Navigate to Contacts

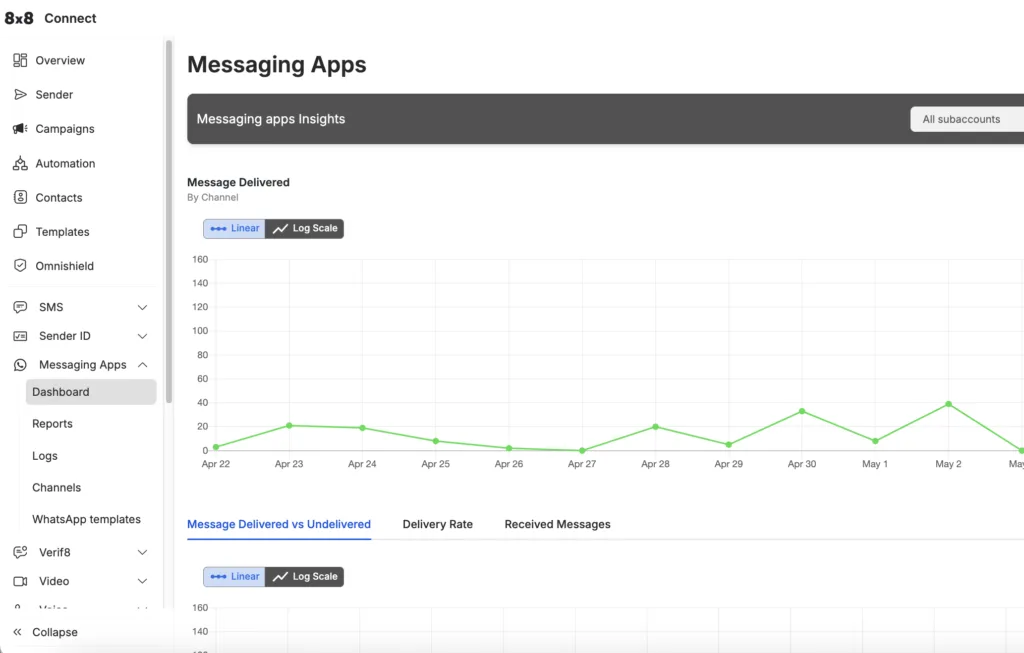(x=59, y=198)
